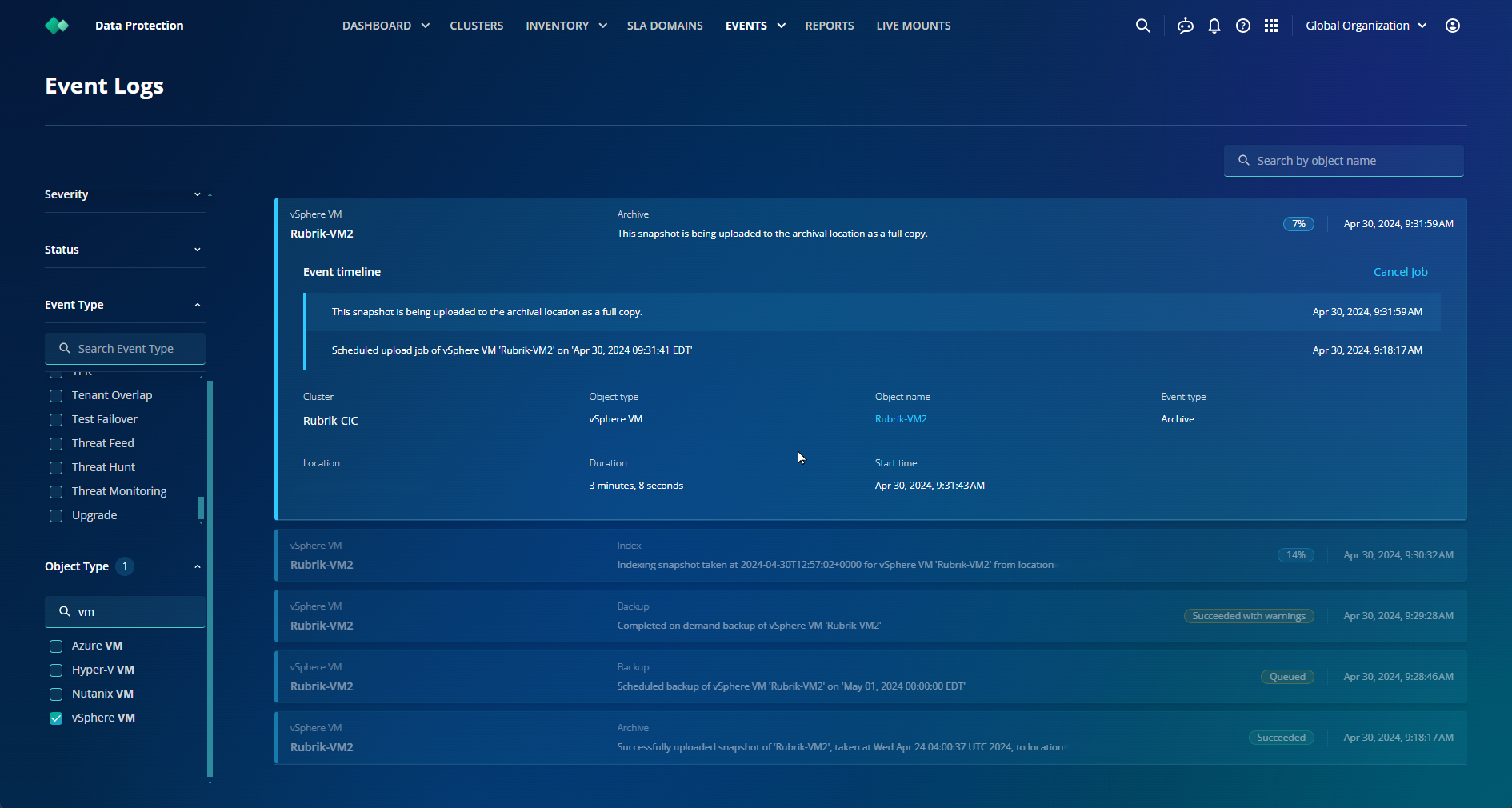Check the Azure VM object type
Screen dimensions: 1512x808
pyautogui.click(x=56, y=646)
